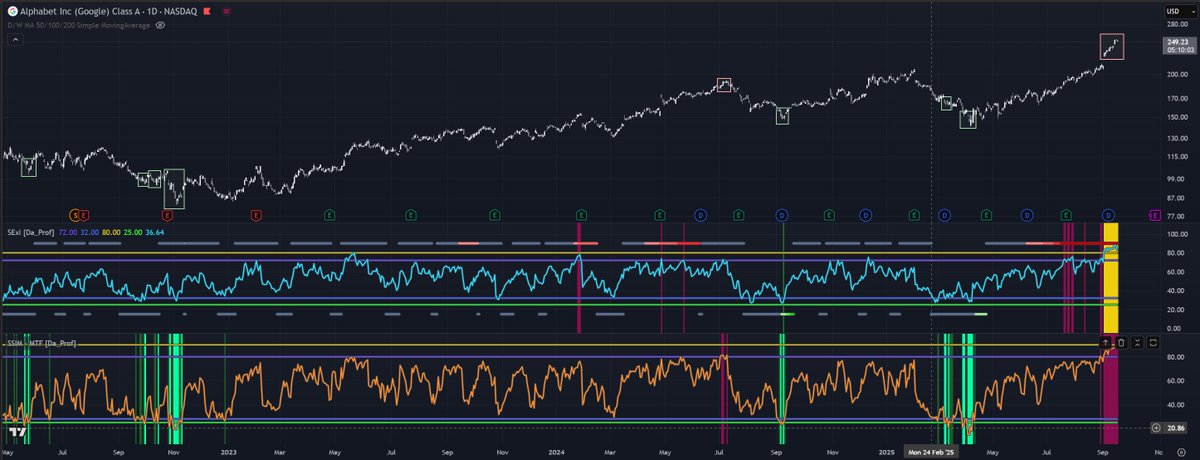Delete the SSIM pane with the trash icon
Screen dimensions: 1200x460
point(1121,342)
